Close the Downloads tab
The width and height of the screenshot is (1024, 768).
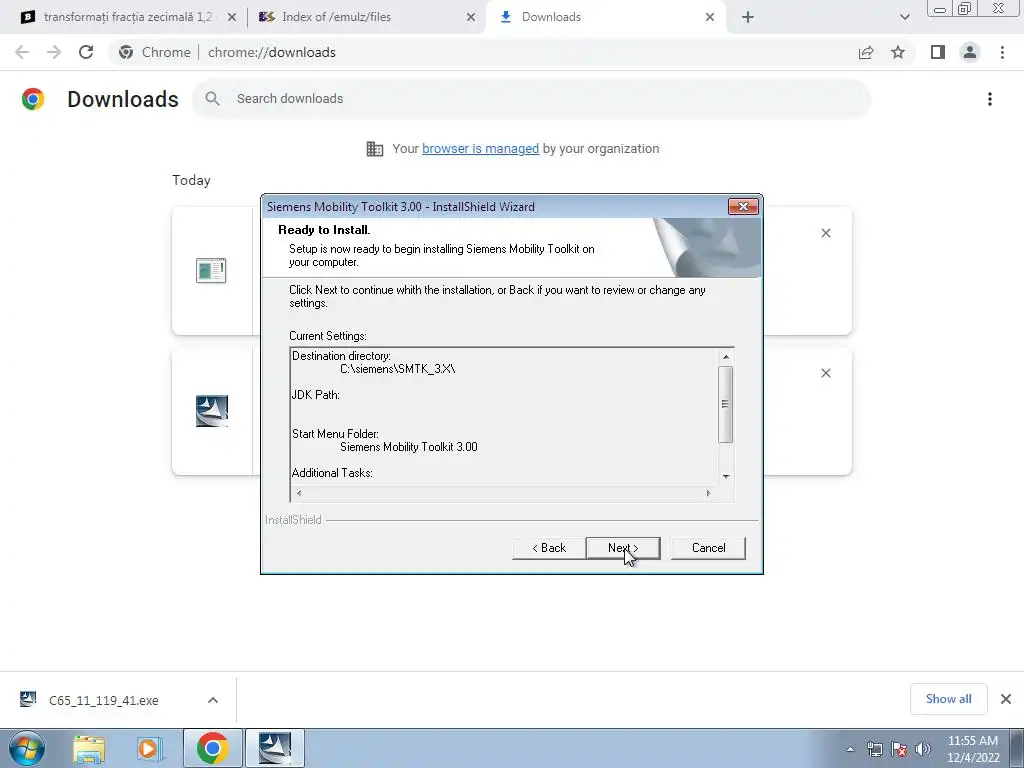pos(710,17)
